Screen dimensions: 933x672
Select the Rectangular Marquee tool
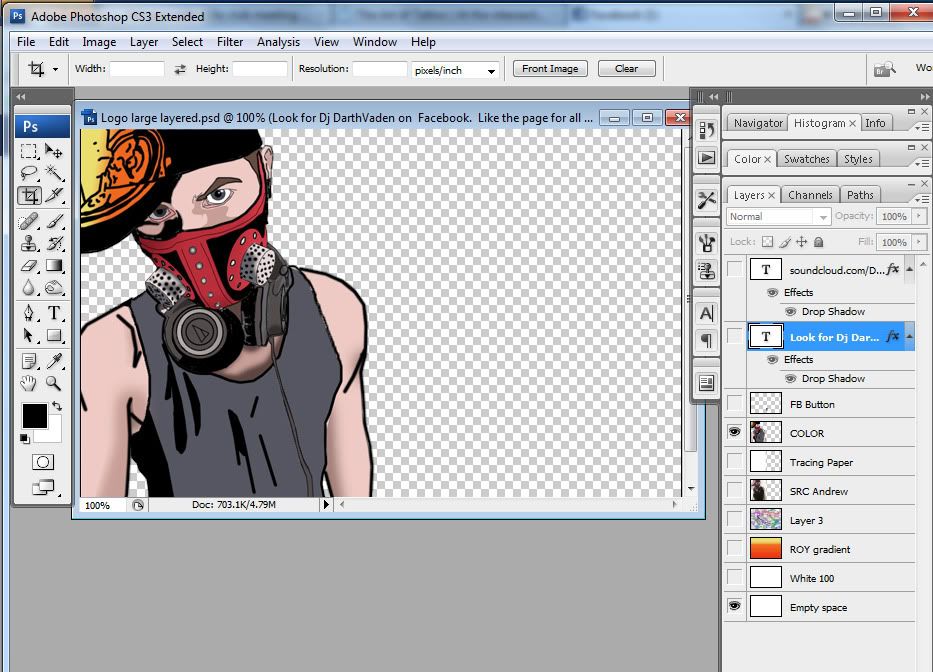[29, 151]
